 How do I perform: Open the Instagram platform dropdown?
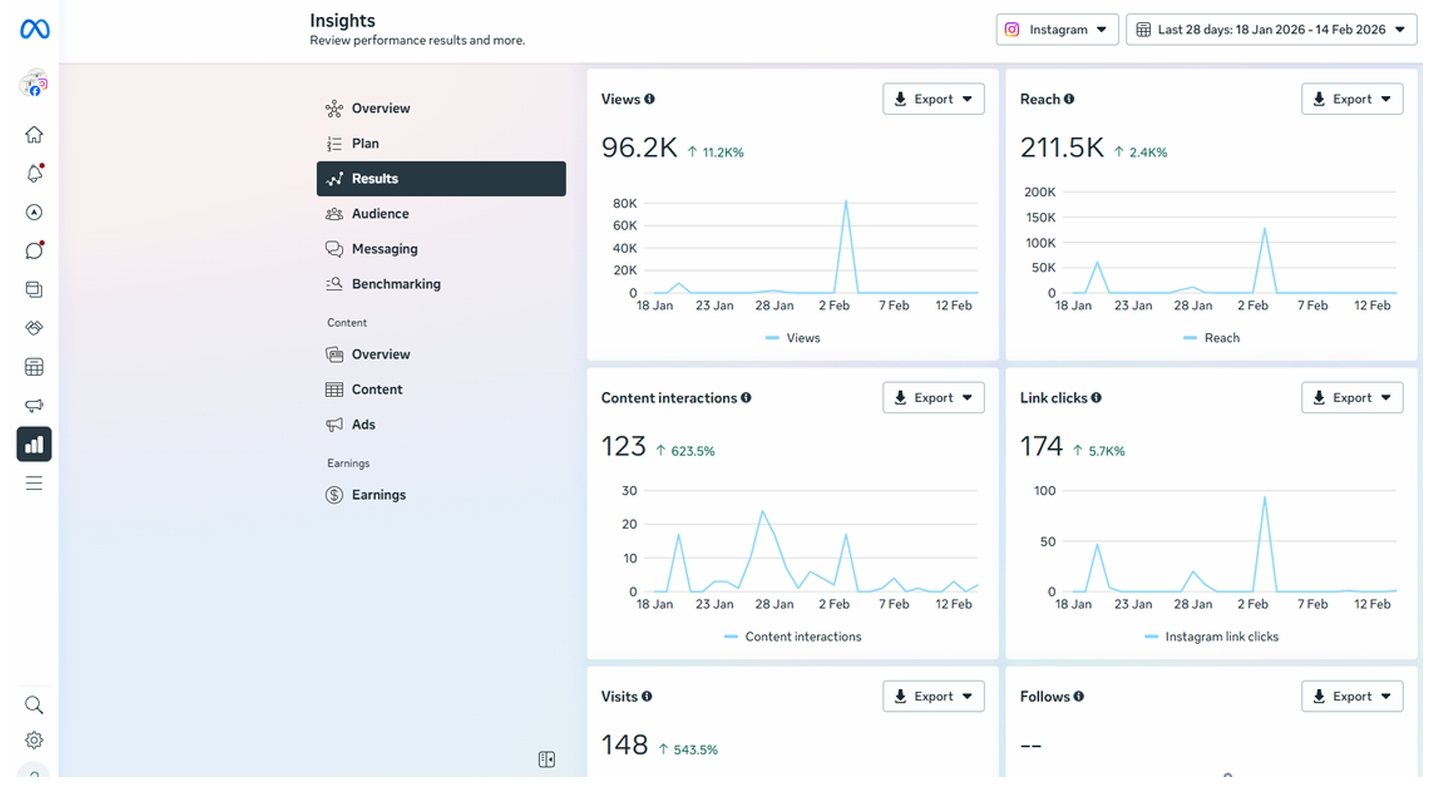[1057, 30]
